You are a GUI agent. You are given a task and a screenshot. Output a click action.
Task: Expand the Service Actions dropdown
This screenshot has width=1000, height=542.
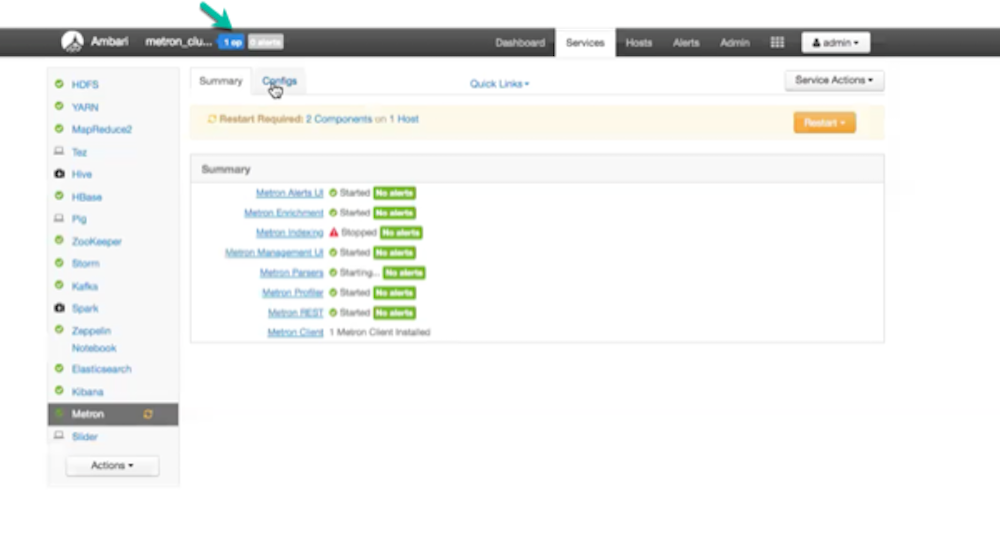pyautogui.click(x=834, y=80)
